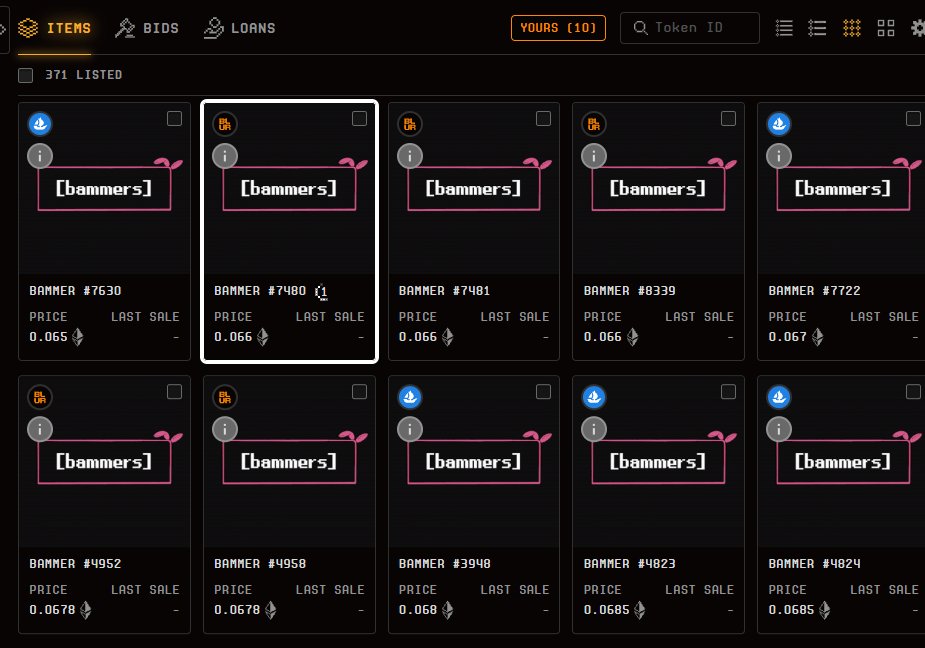Focus the Token ID search field
This screenshot has height=648, width=925.
[x=690, y=28]
